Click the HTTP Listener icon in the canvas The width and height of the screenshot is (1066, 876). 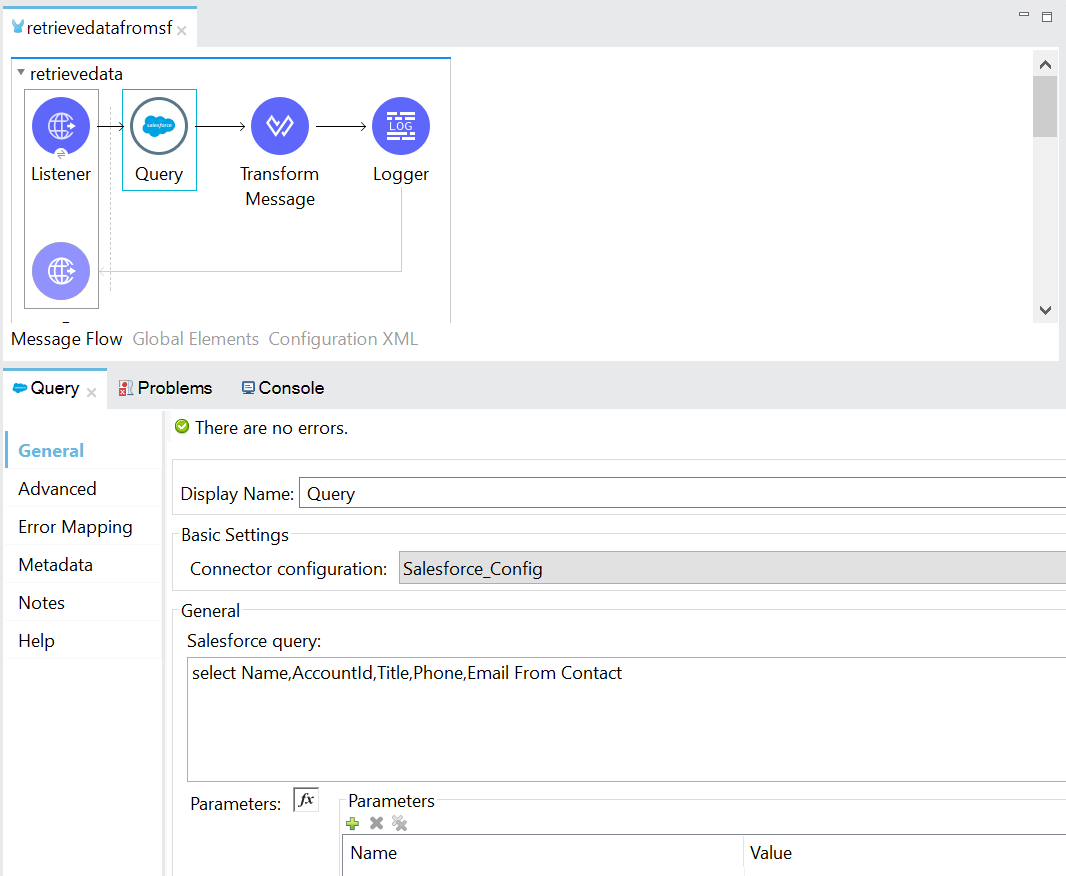61,126
